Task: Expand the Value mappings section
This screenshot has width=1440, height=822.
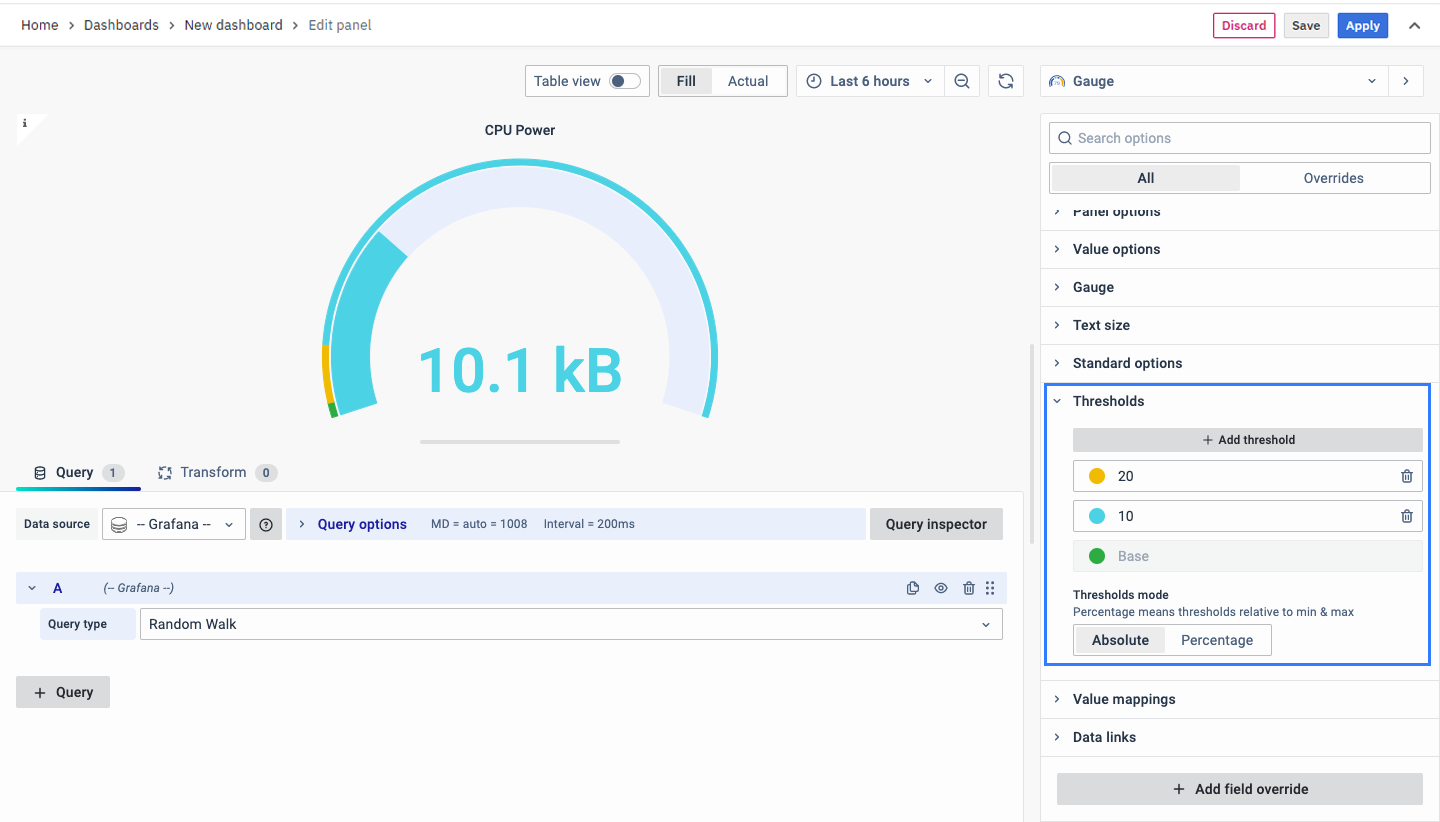Action: (x=1124, y=699)
